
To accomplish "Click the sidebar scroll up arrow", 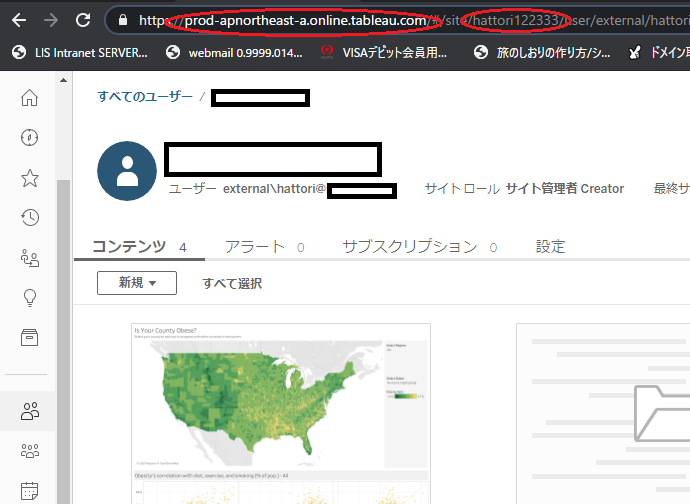I will tap(63, 80).
